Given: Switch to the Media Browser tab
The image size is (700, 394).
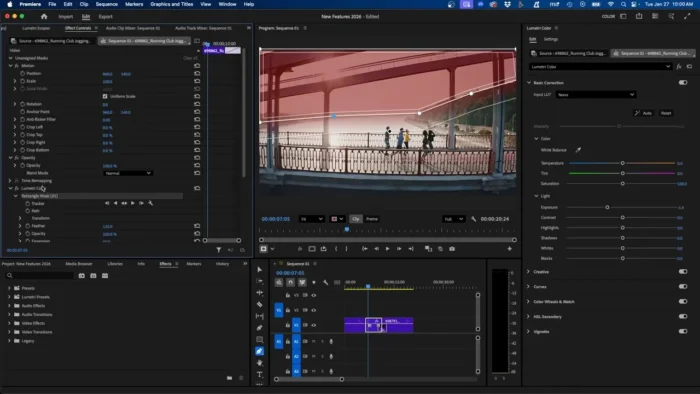Looking at the screenshot, I should pyautogui.click(x=79, y=264).
